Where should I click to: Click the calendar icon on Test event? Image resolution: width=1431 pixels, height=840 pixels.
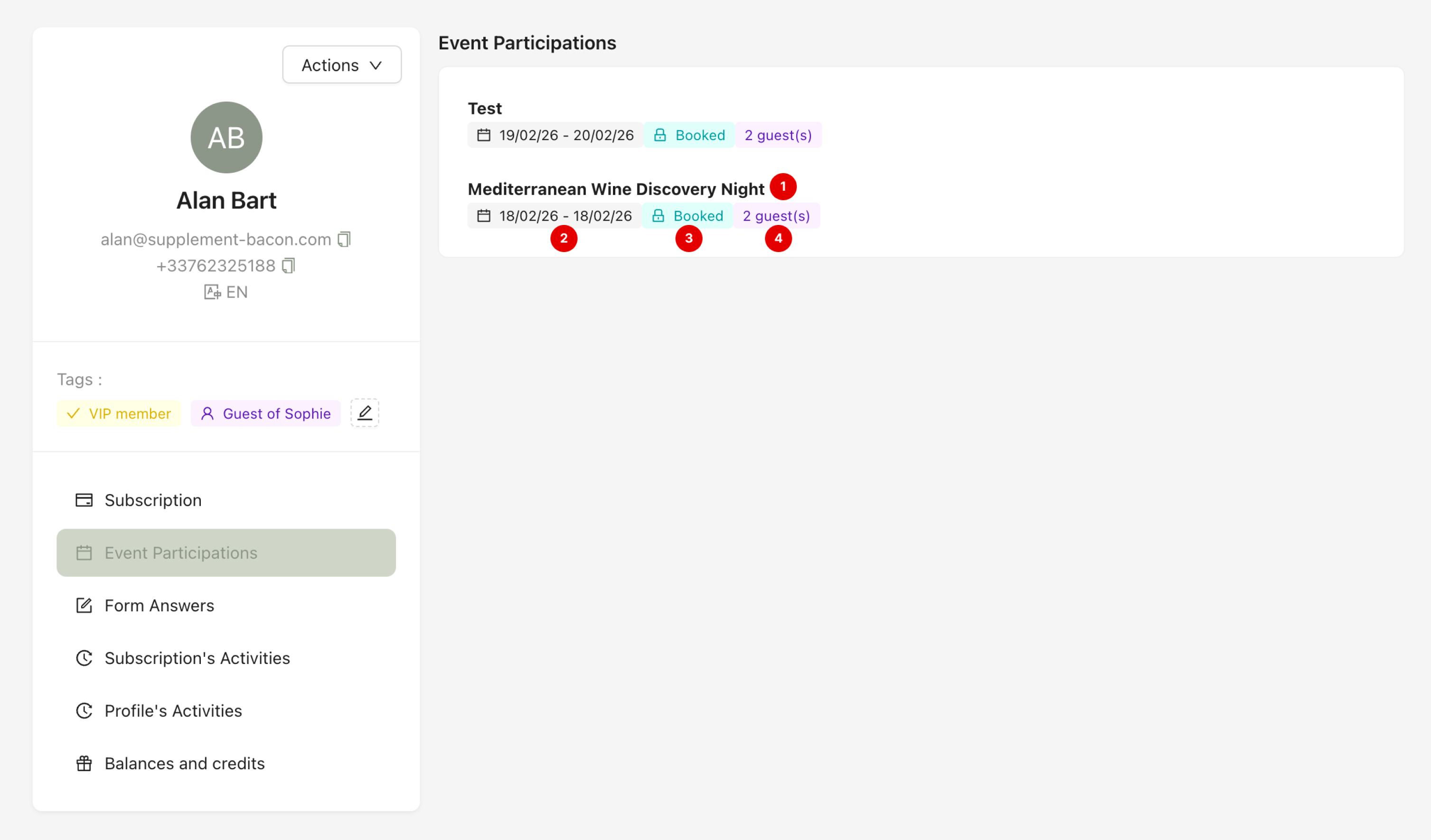click(484, 135)
